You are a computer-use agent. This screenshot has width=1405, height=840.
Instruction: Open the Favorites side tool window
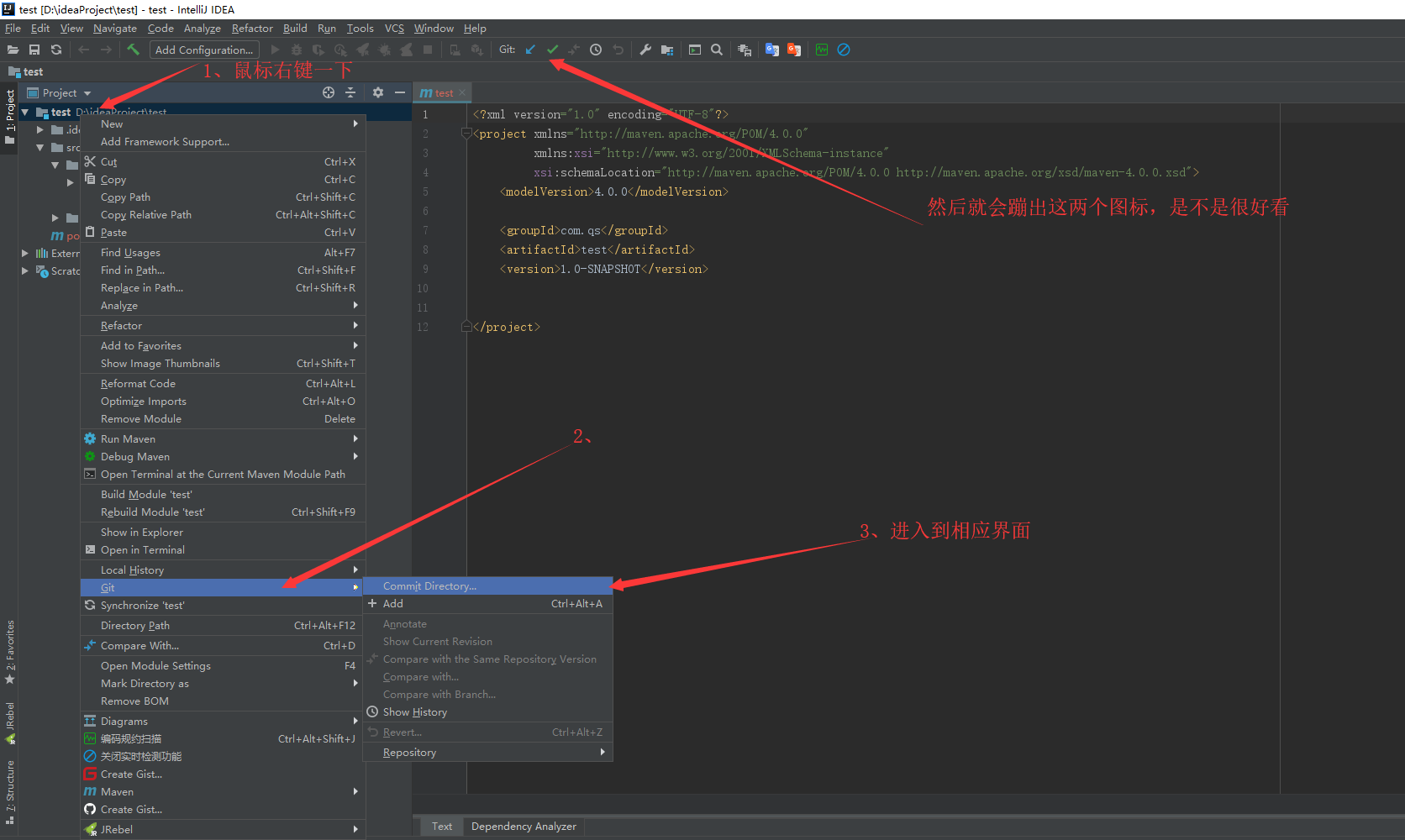tap(10, 652)
